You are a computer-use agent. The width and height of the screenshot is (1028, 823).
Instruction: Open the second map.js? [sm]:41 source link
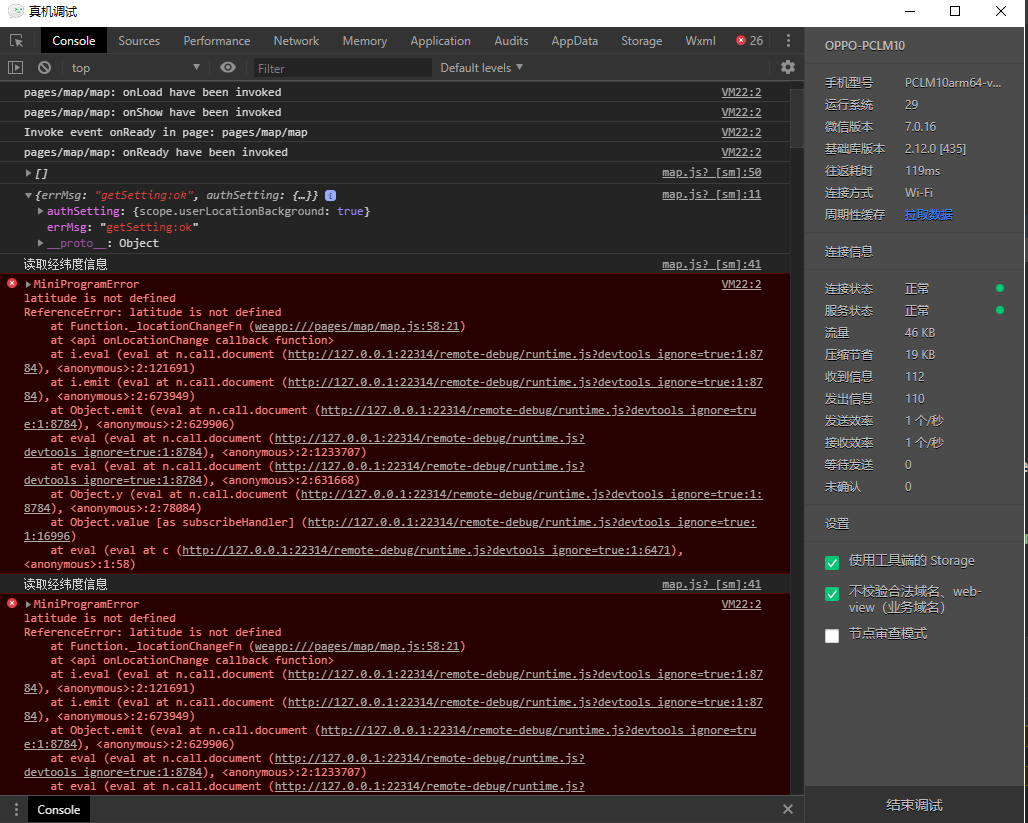point(711,584)
